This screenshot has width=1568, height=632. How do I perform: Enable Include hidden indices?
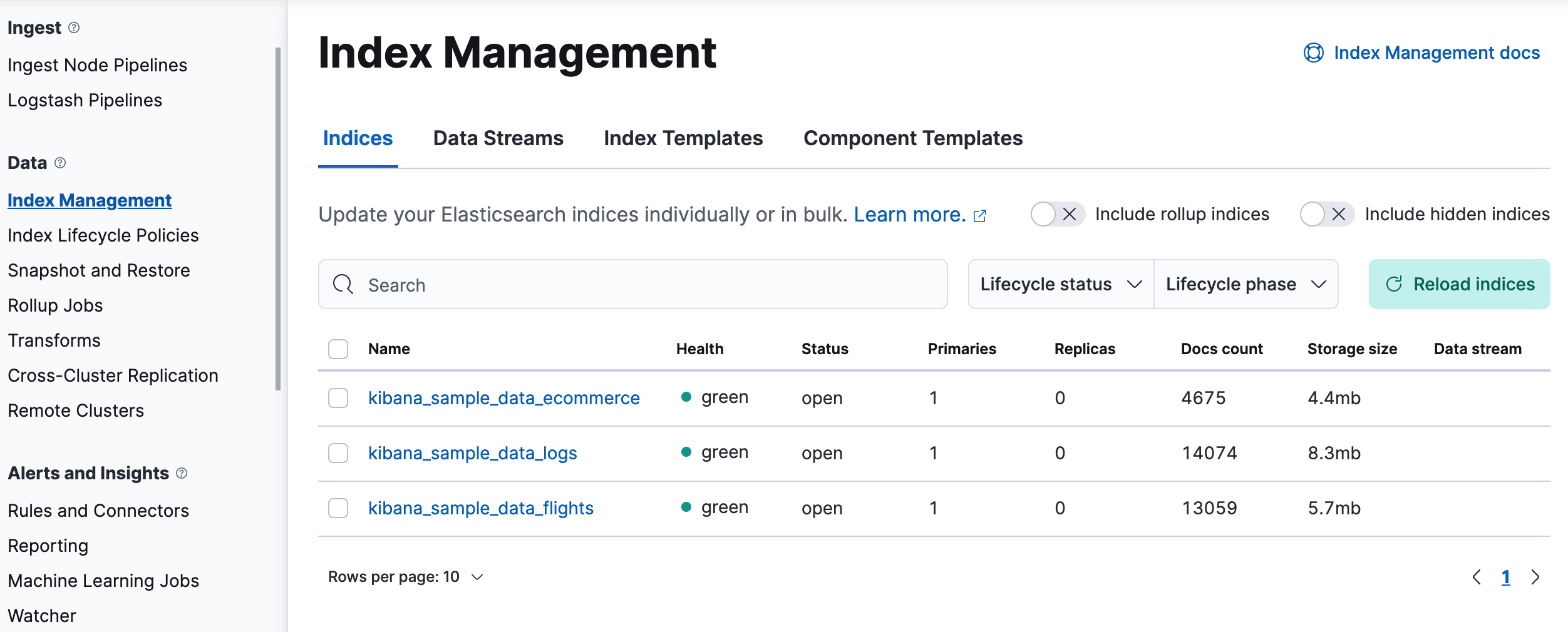[x=1326, y=214]
